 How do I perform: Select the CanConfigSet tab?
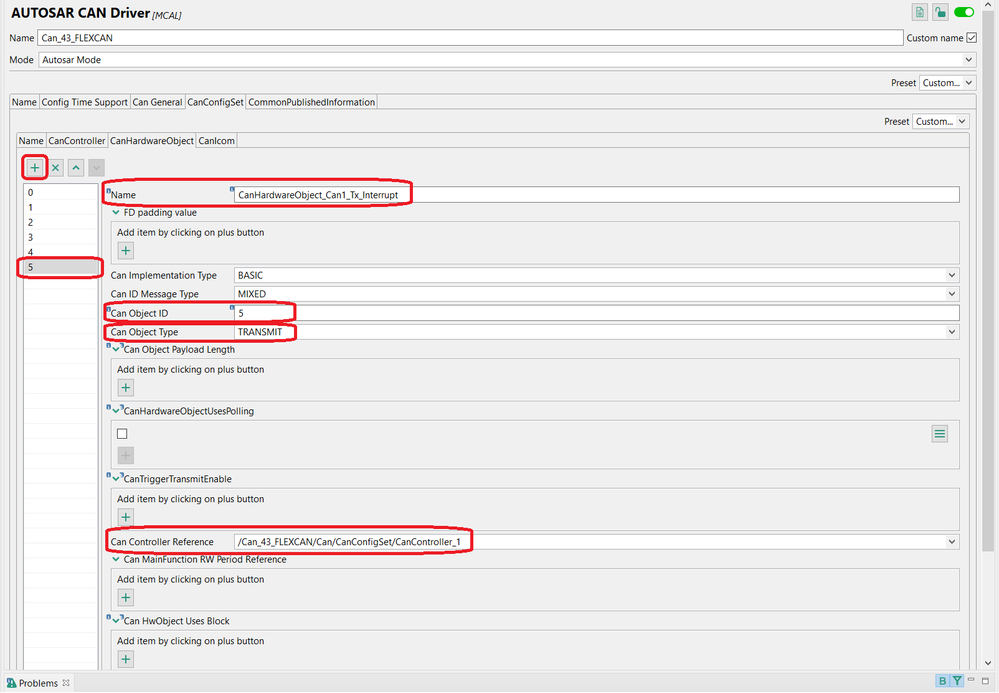click(215, 102)
